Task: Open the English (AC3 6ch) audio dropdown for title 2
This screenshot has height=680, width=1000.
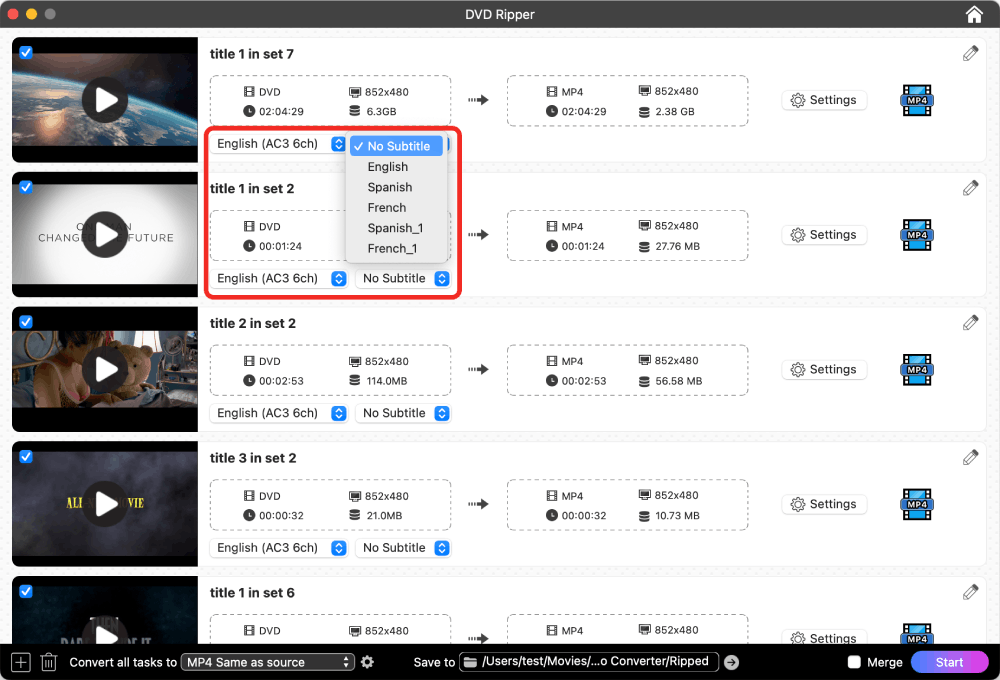Action: (279, 413)
